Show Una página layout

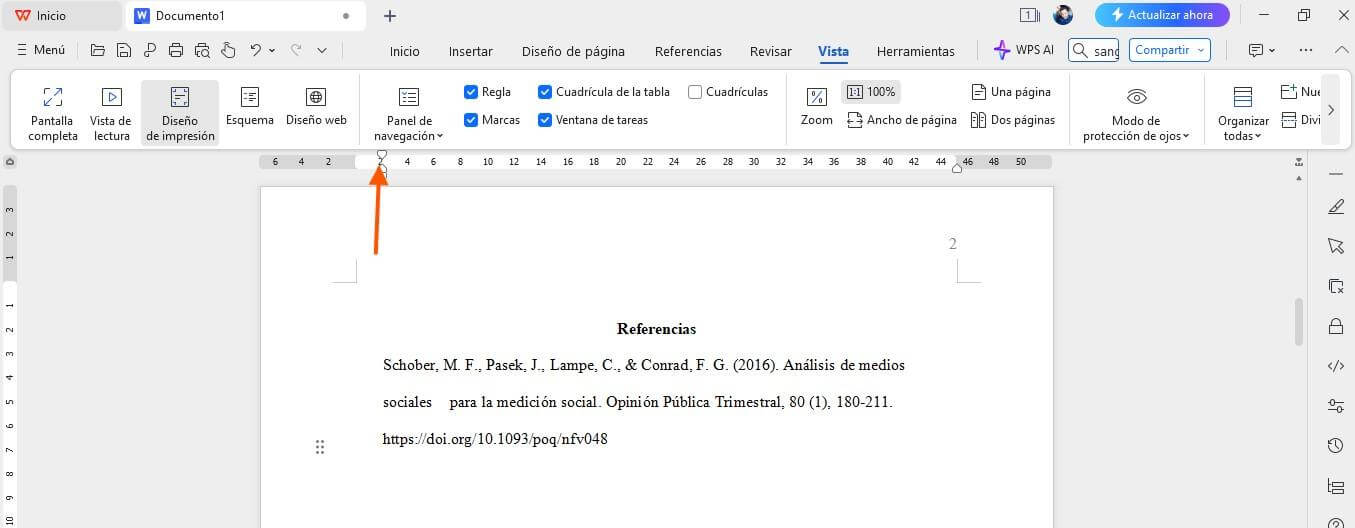pyautogui.click(x=1011, y=92)
